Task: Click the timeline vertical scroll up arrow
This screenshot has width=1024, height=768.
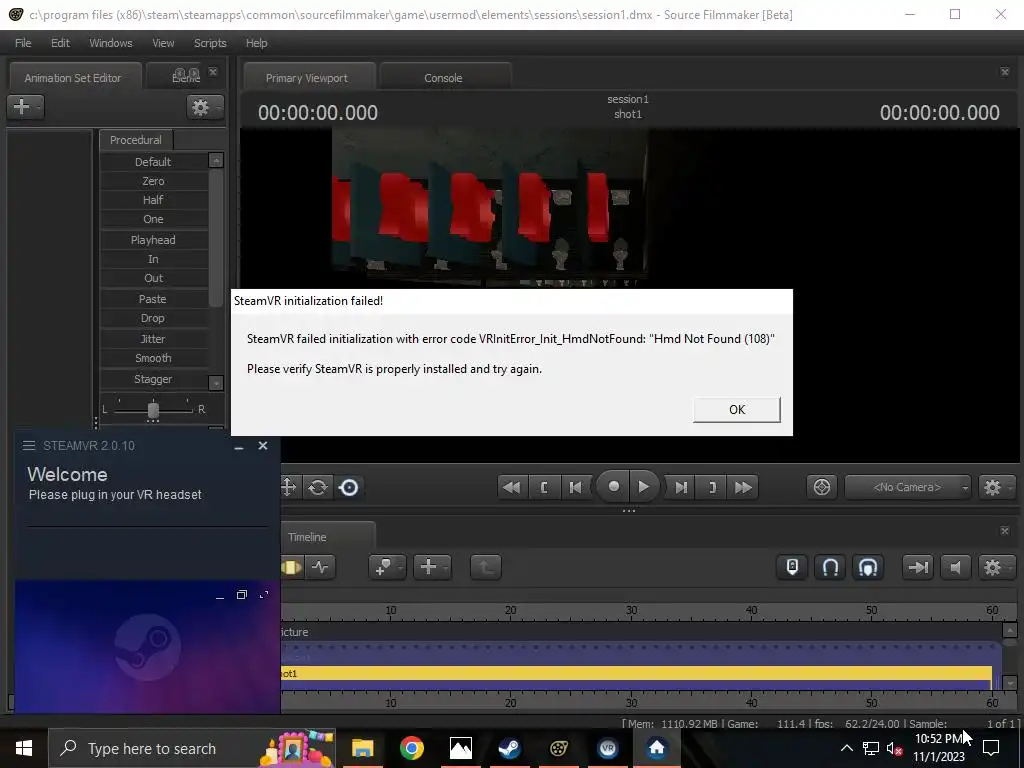Action: pos(1010,630)
